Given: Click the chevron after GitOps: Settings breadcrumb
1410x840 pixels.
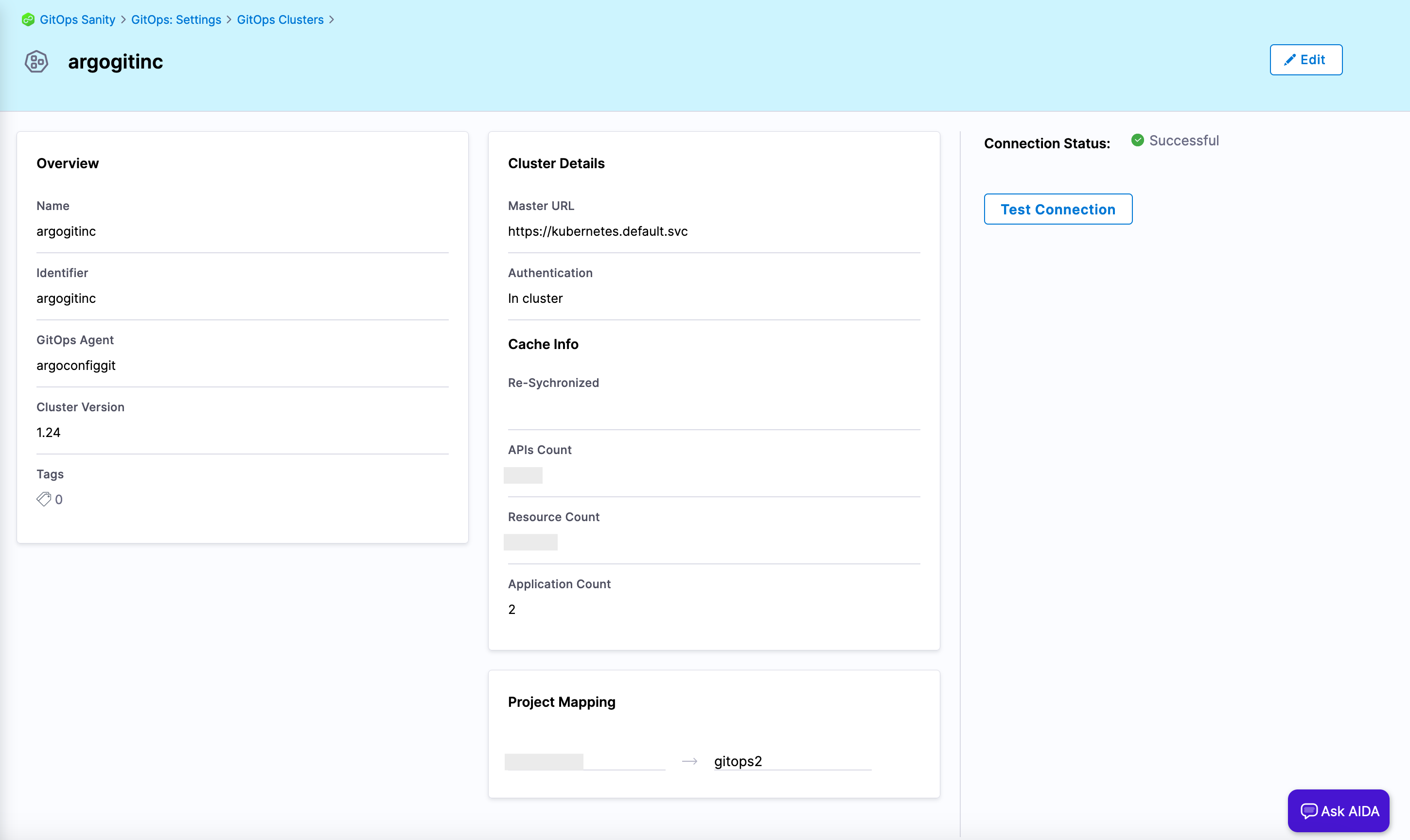Looking at the screenshot, I should pyautogui.click(x=229, y=20).
